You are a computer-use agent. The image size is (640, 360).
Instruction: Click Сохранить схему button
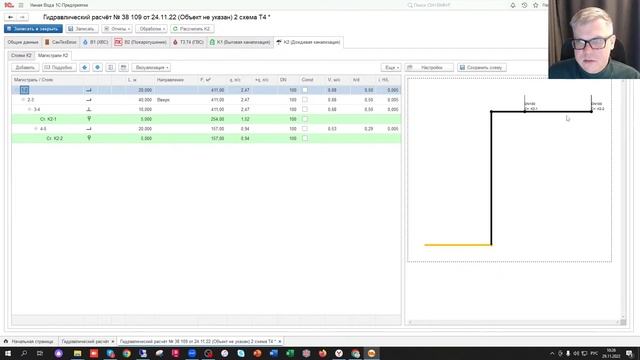coord(482,67)
